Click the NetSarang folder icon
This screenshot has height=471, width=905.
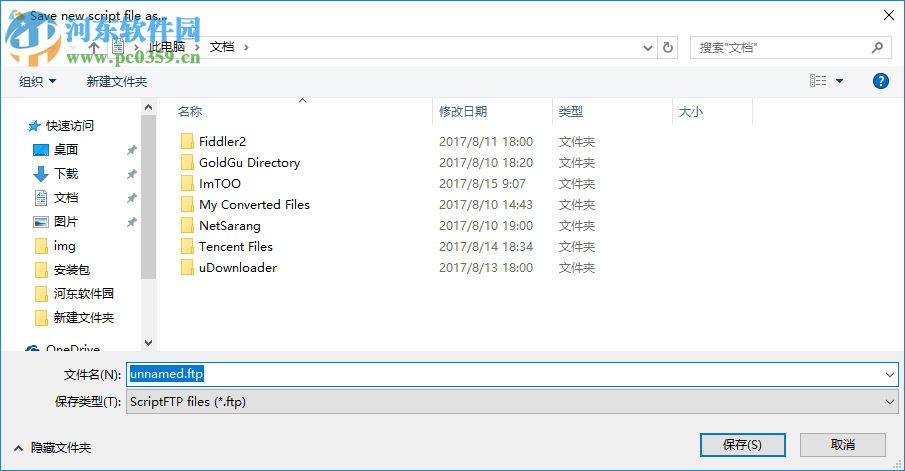[x=187, y=225]
